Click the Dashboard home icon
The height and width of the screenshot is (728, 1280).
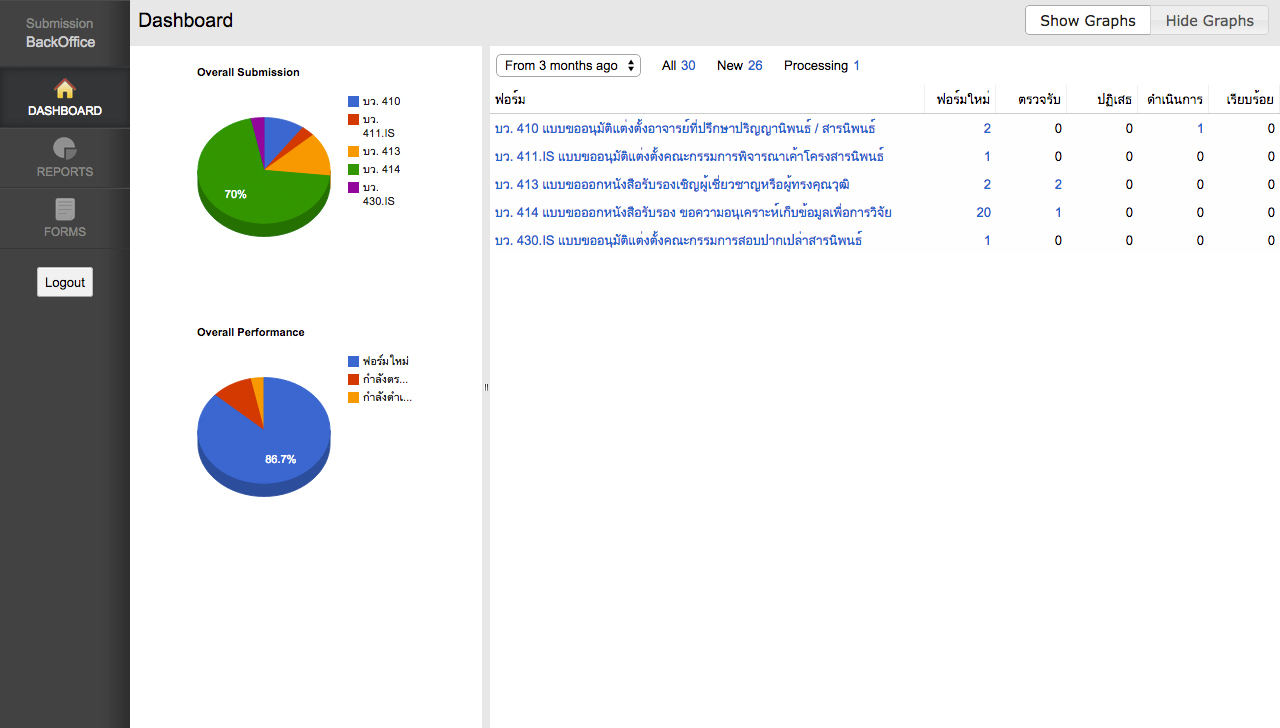[65, 88]
